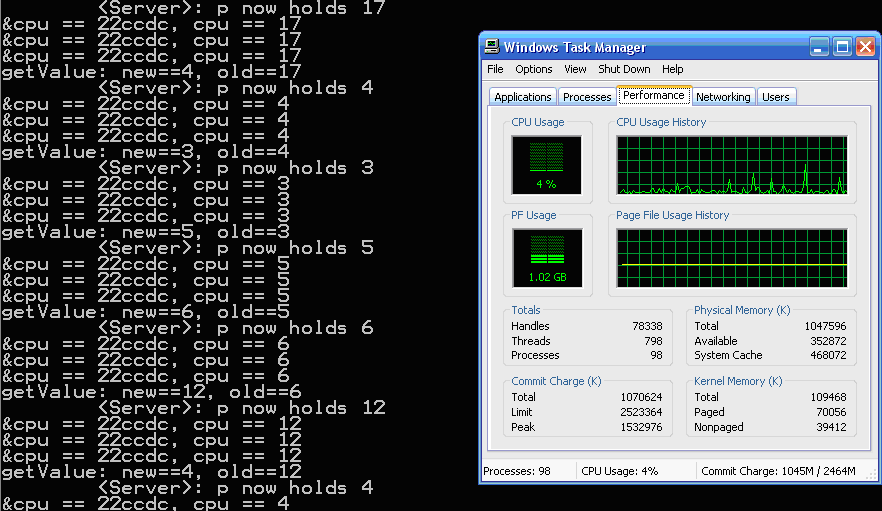Show the Users tab
This screenshot has width=882, height=511.
776,97
